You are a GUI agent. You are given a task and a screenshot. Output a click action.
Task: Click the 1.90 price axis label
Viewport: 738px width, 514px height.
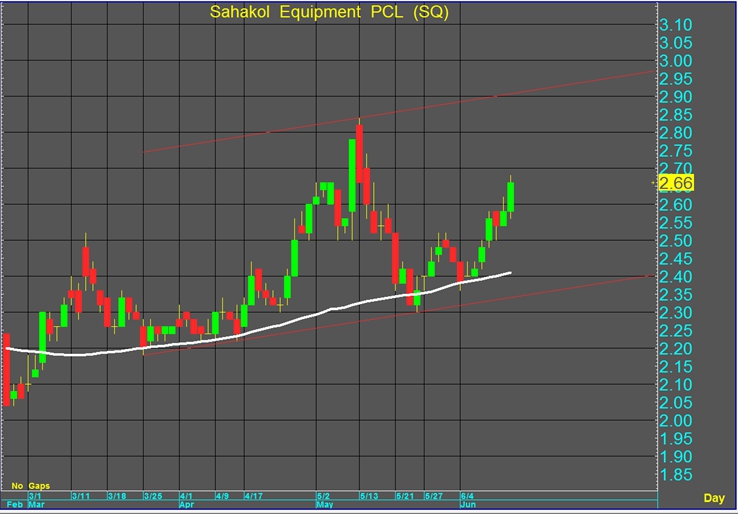pos(676,457)
